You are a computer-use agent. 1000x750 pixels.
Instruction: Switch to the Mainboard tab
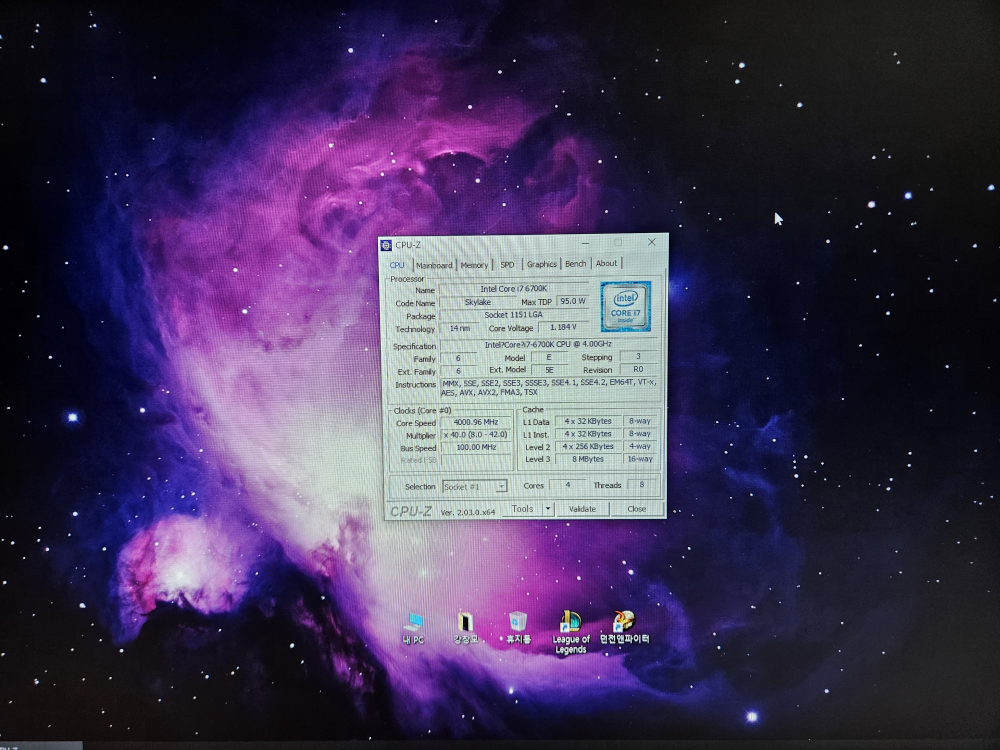[x=434, y=265]
